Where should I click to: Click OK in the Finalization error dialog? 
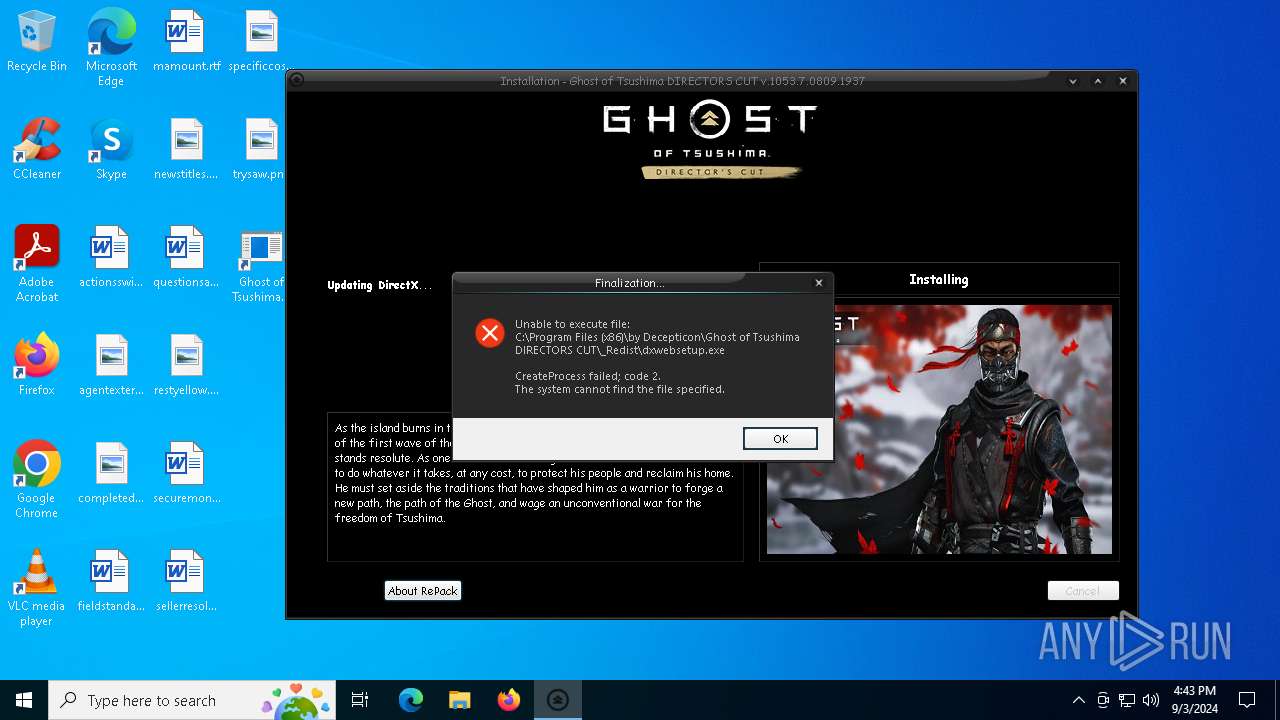tap(780, 439)
